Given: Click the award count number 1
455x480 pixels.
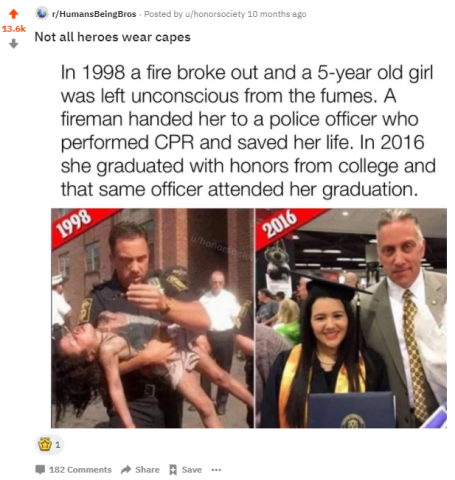Looking at the screenshot, I should [58, 445].
